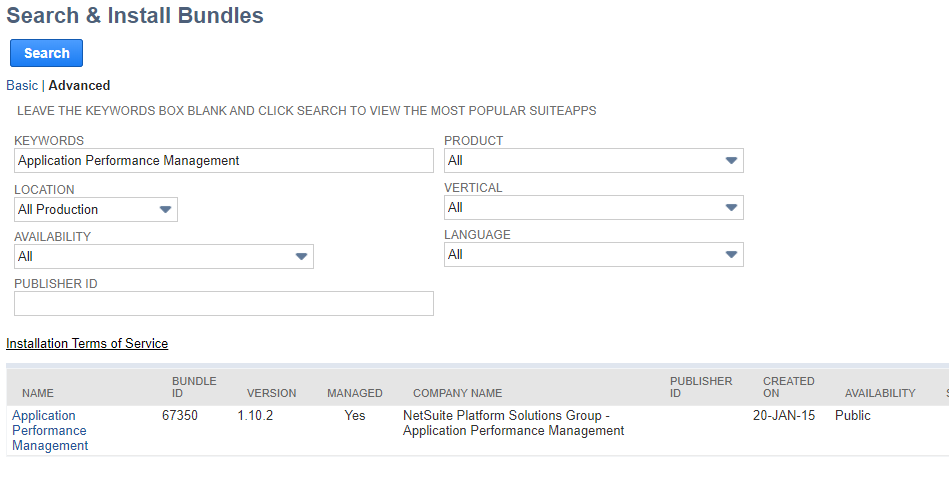Open the Availability dropdown
Viewport: 949px width, 478px height.
164,257
